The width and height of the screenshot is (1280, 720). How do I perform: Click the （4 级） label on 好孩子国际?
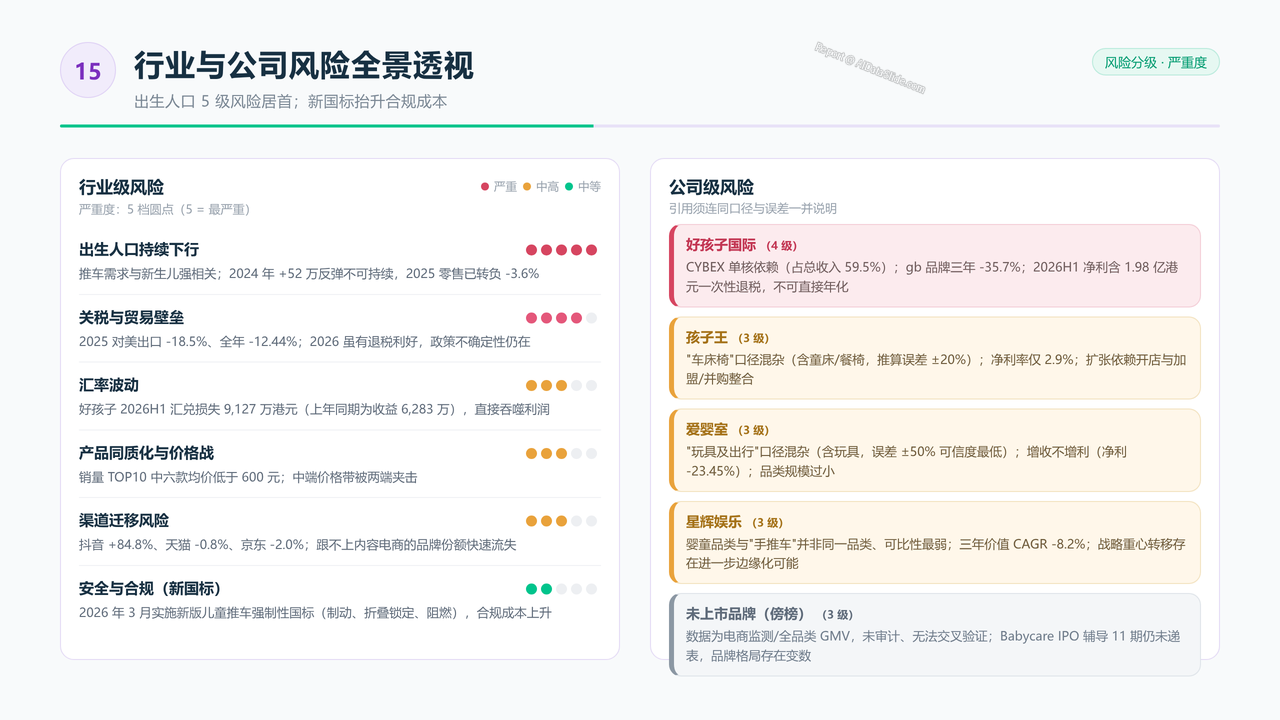pyautogui.click(x=782, y=246)
